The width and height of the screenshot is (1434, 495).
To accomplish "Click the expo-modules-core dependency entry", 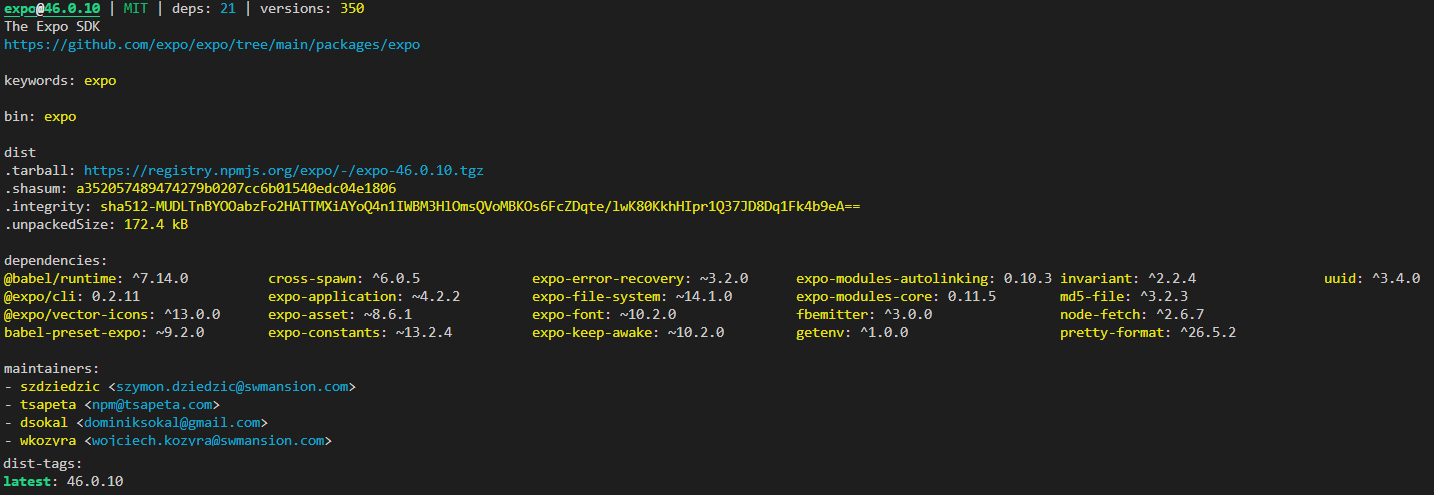I will pyautogui.click(x=896, y=297).
